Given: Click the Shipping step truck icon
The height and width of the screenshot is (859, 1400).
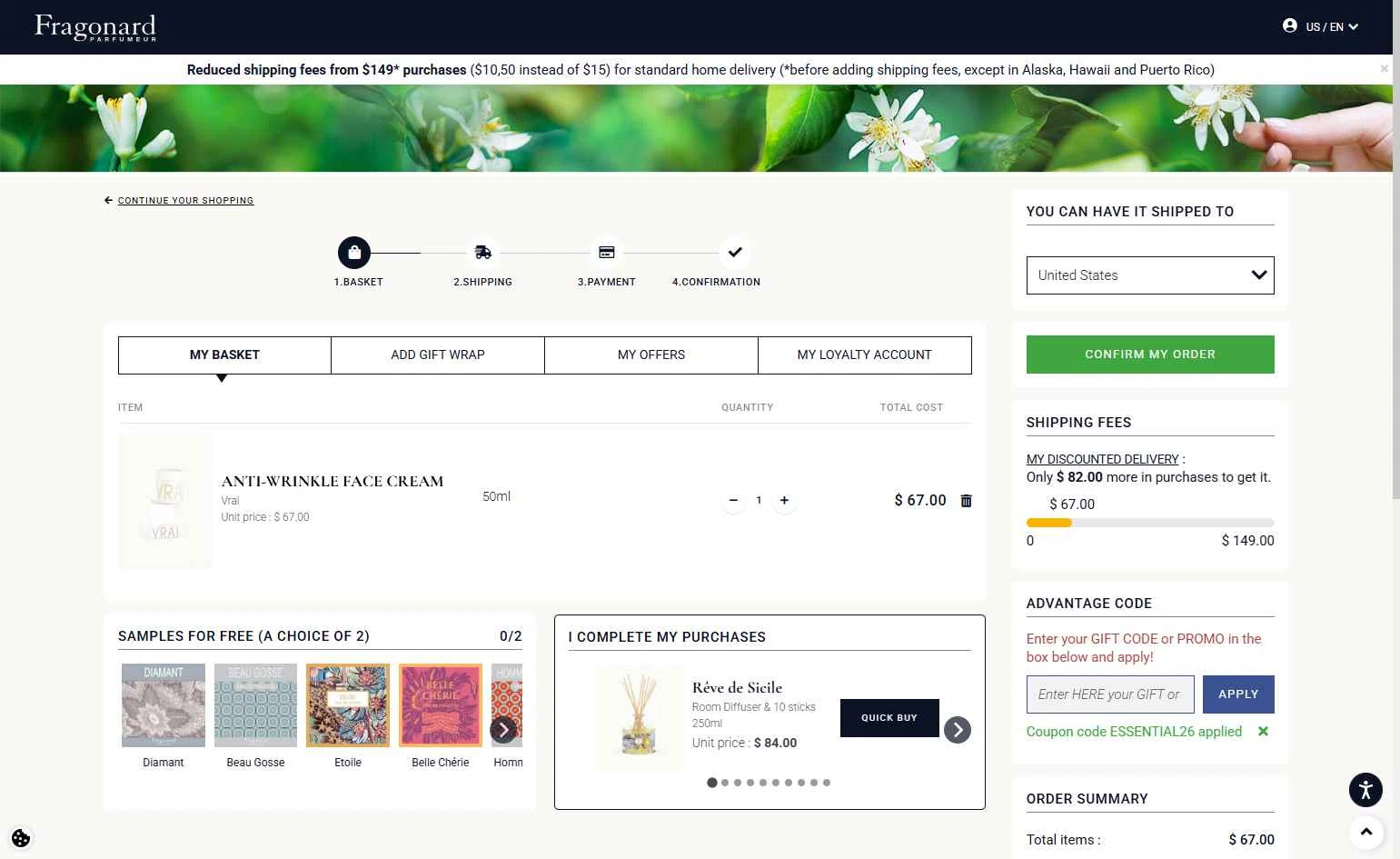Looking at the screenshot, I should tap(482, 253).
